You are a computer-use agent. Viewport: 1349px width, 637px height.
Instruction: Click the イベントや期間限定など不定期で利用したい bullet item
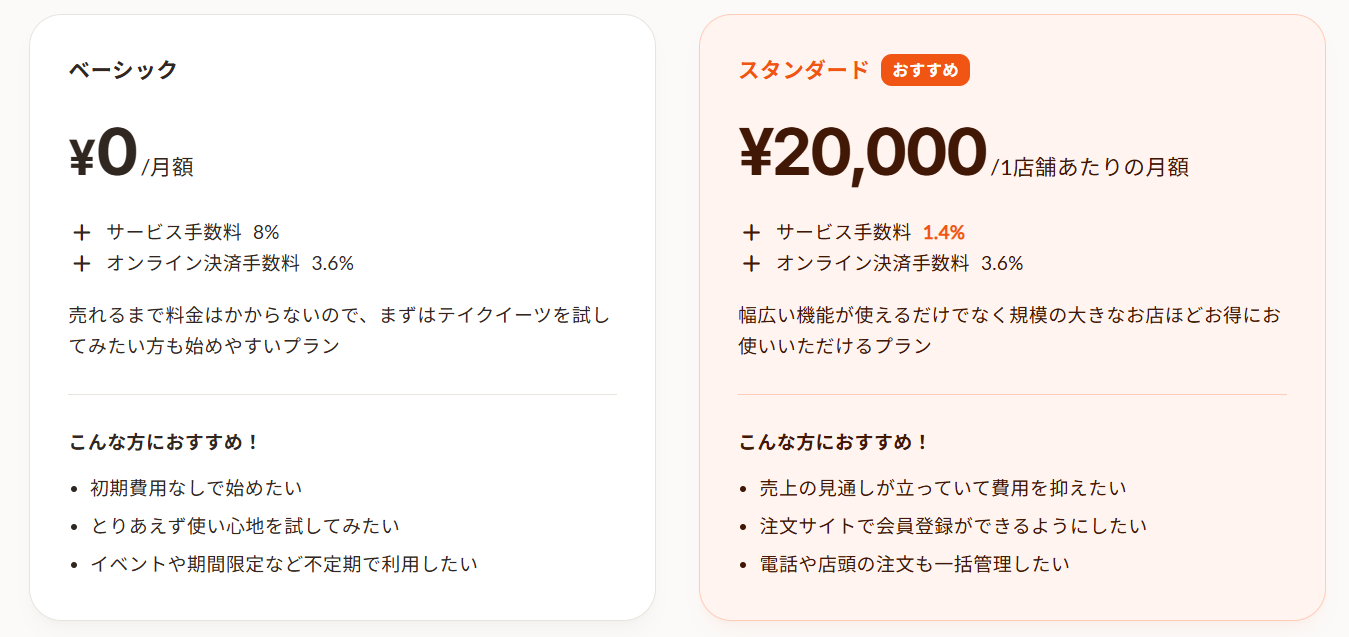(x=284, y=564)
